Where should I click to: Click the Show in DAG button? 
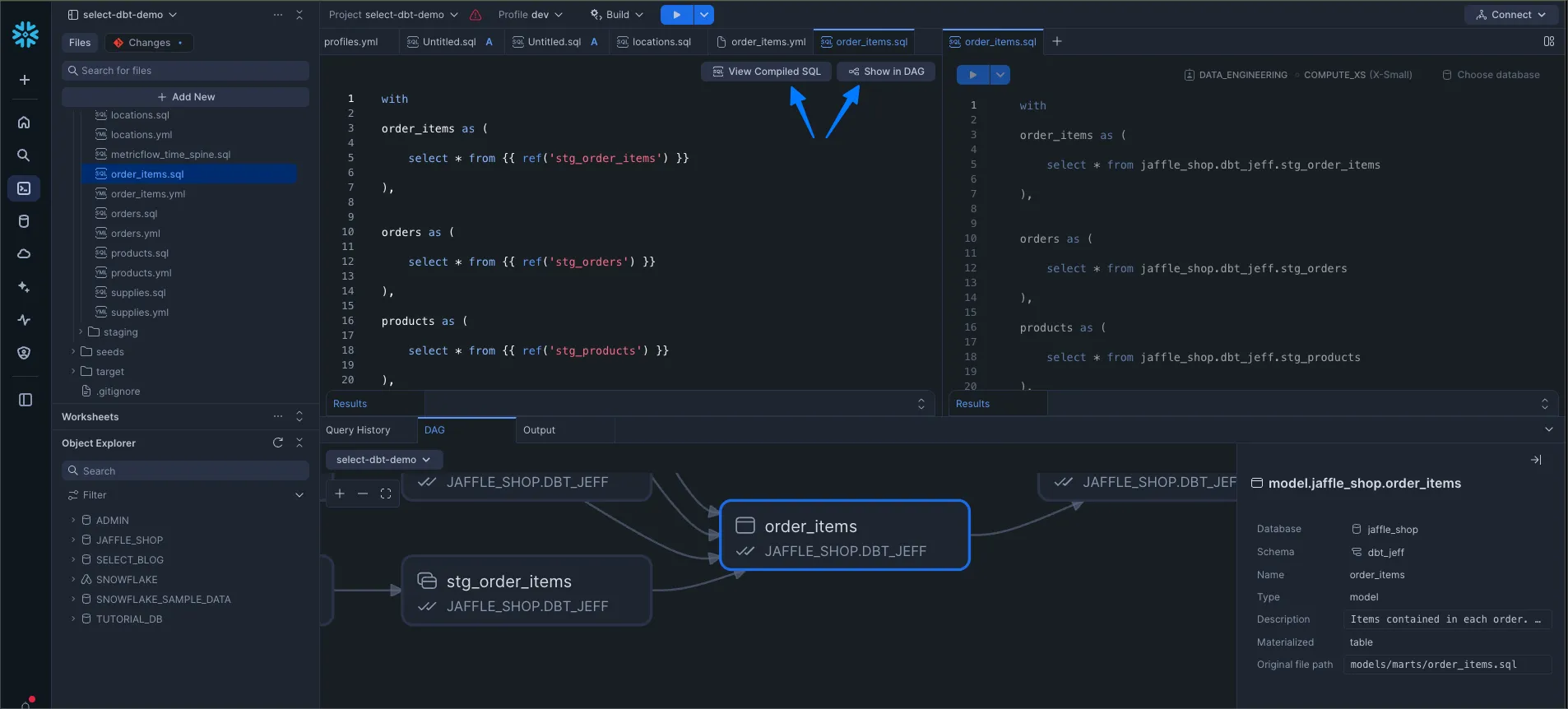pyautogui.click(x=886, y=72)
